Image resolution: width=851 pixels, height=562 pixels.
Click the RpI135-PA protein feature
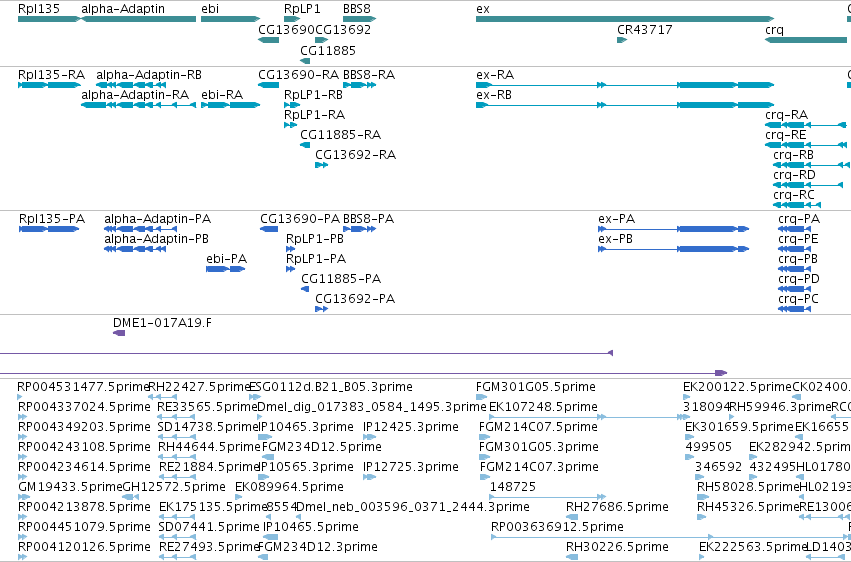[x=49, y=229]
